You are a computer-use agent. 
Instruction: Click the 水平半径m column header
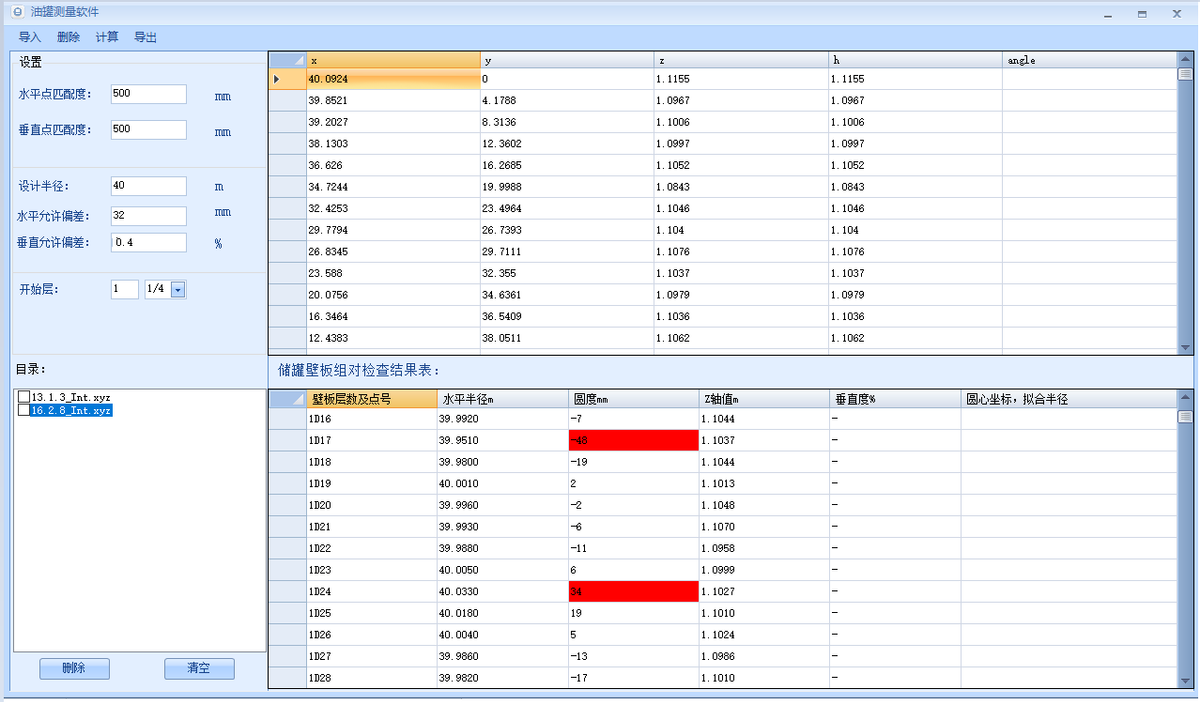501,399
